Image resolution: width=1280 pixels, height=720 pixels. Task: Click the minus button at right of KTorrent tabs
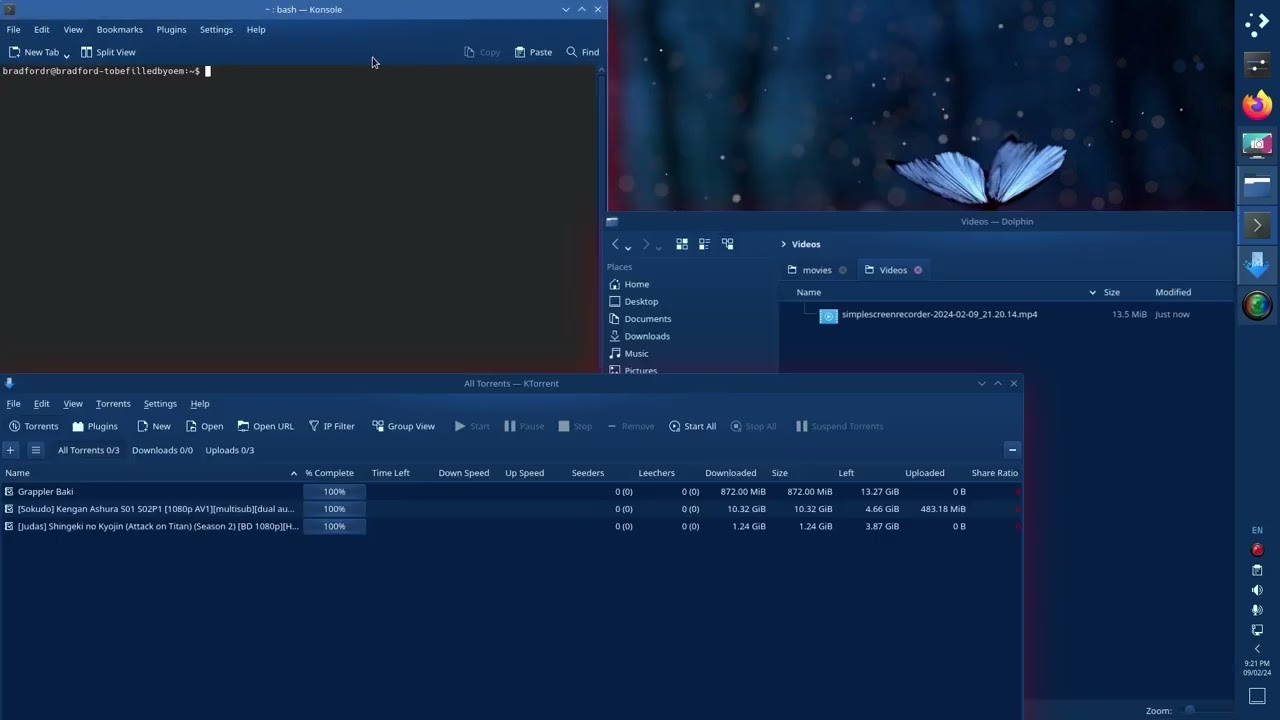1012,450
